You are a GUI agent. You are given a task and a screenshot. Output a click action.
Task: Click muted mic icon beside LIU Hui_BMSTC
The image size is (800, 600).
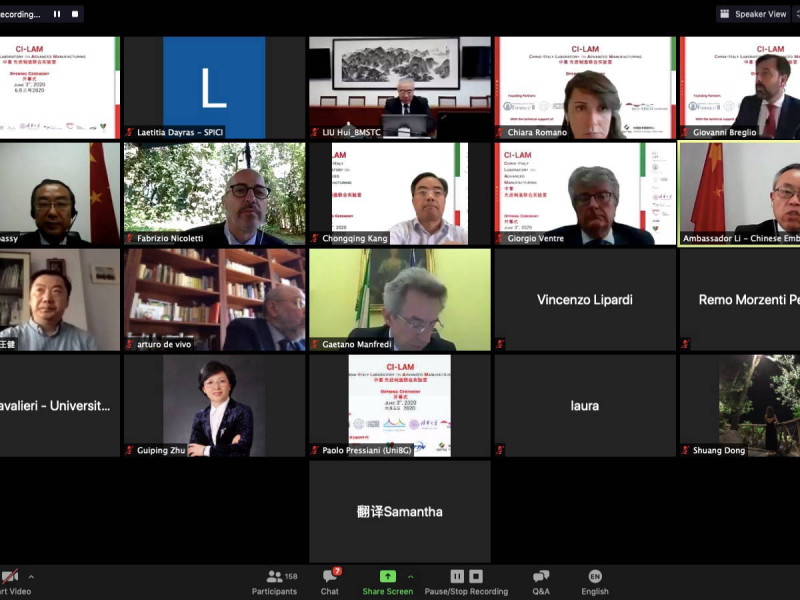coord(315,132)
